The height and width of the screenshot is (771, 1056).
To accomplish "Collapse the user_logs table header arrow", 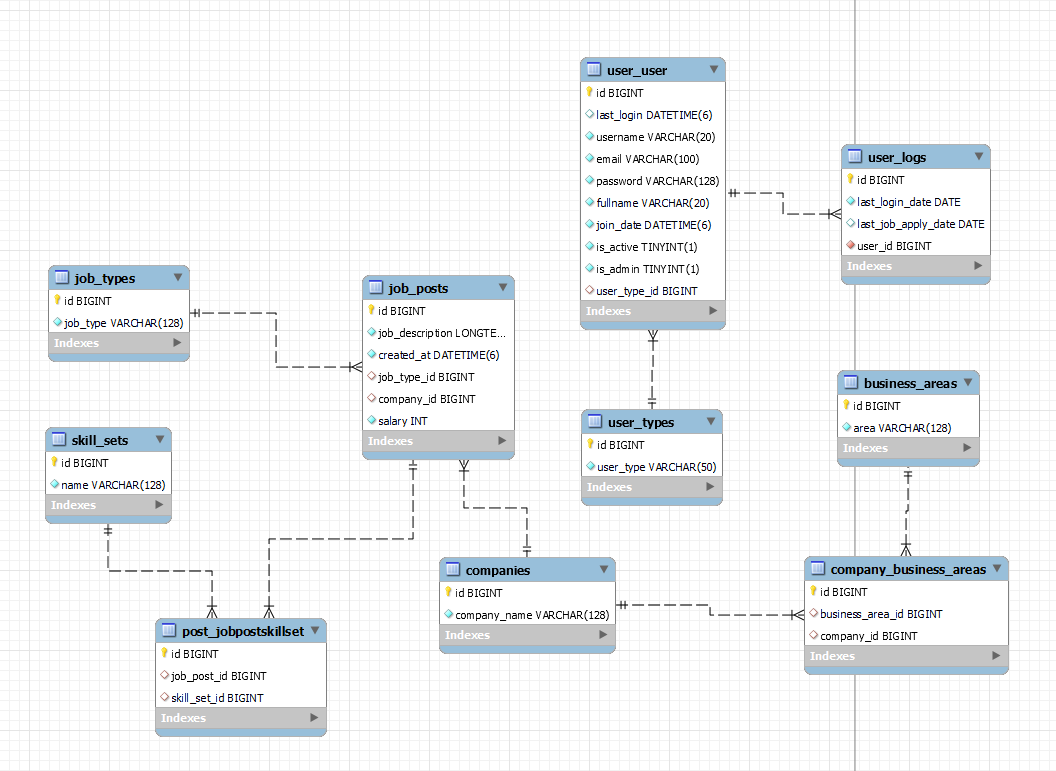I will click(979, 156).
